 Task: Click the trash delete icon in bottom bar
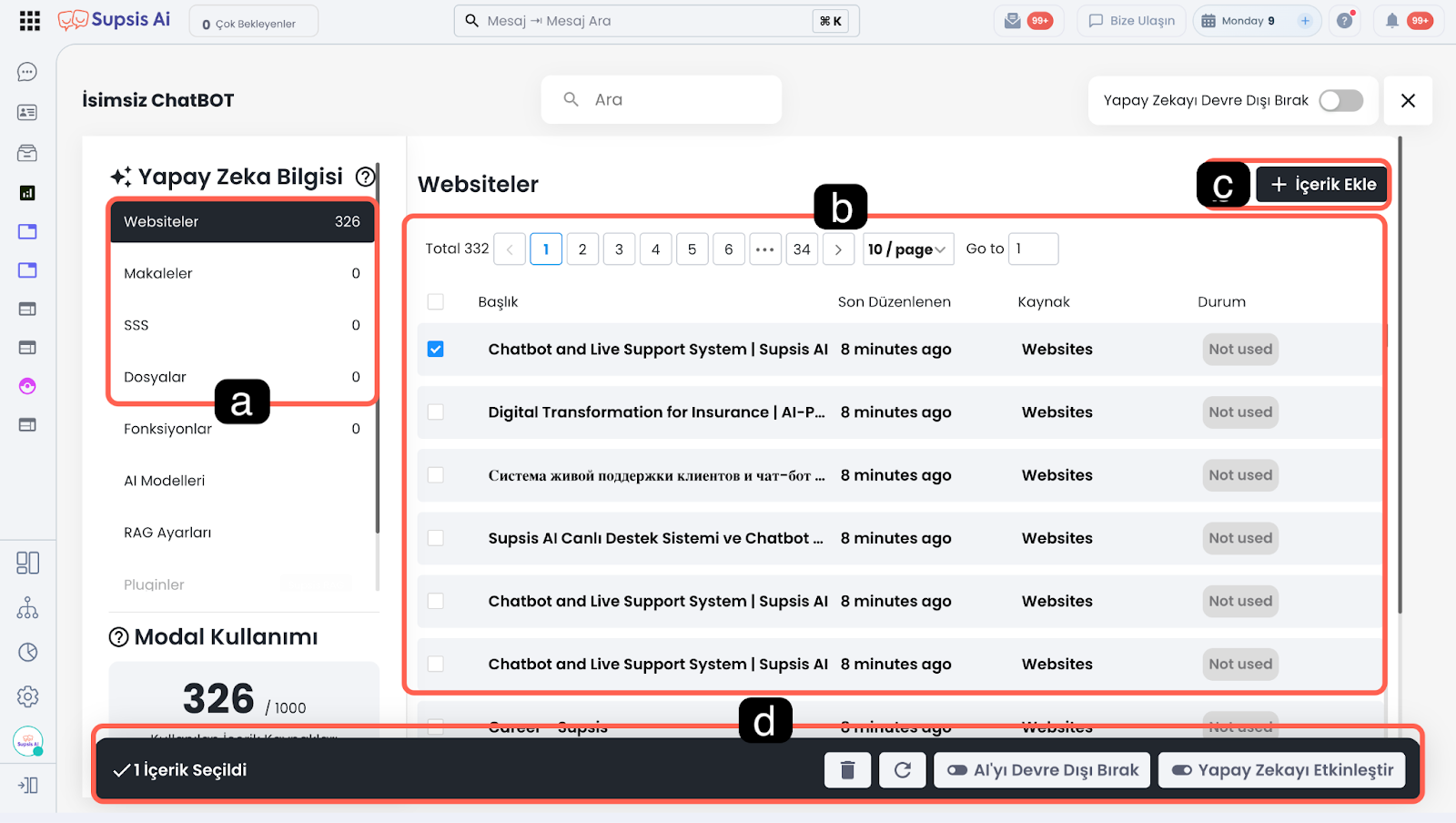coord(847,770)
